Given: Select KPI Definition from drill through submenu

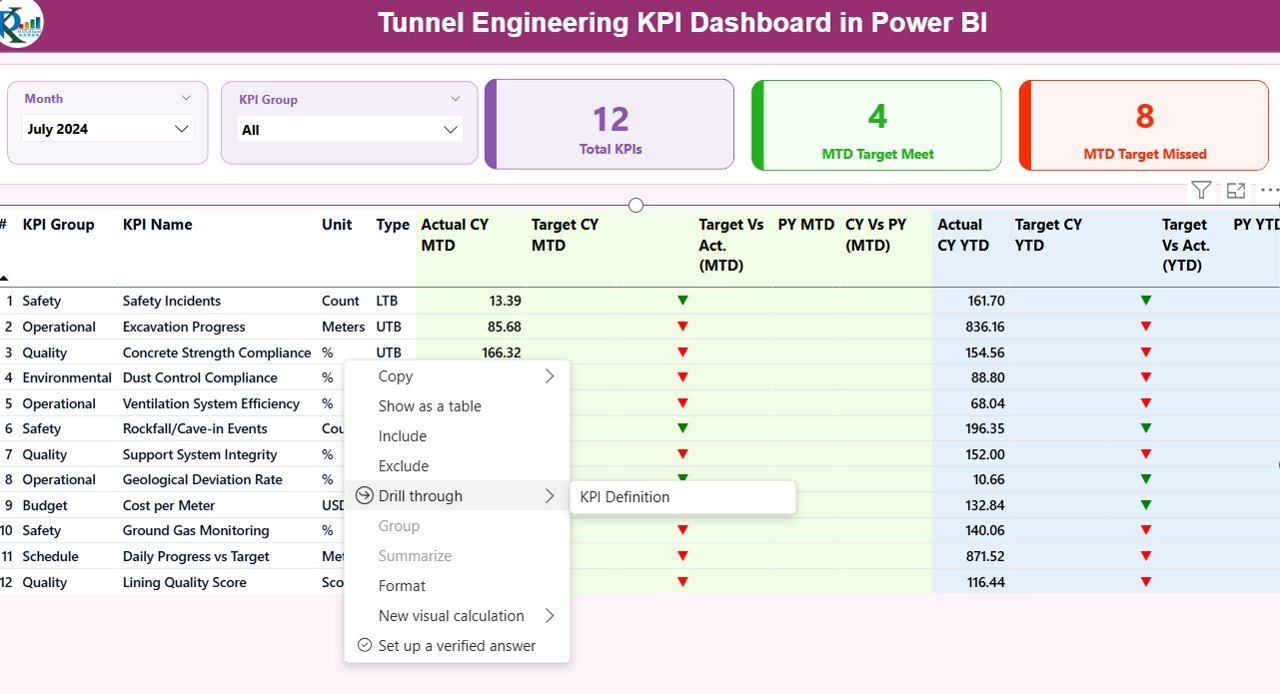Looking at the screenshot, I should pyautogui.click(x=625, y=497).
